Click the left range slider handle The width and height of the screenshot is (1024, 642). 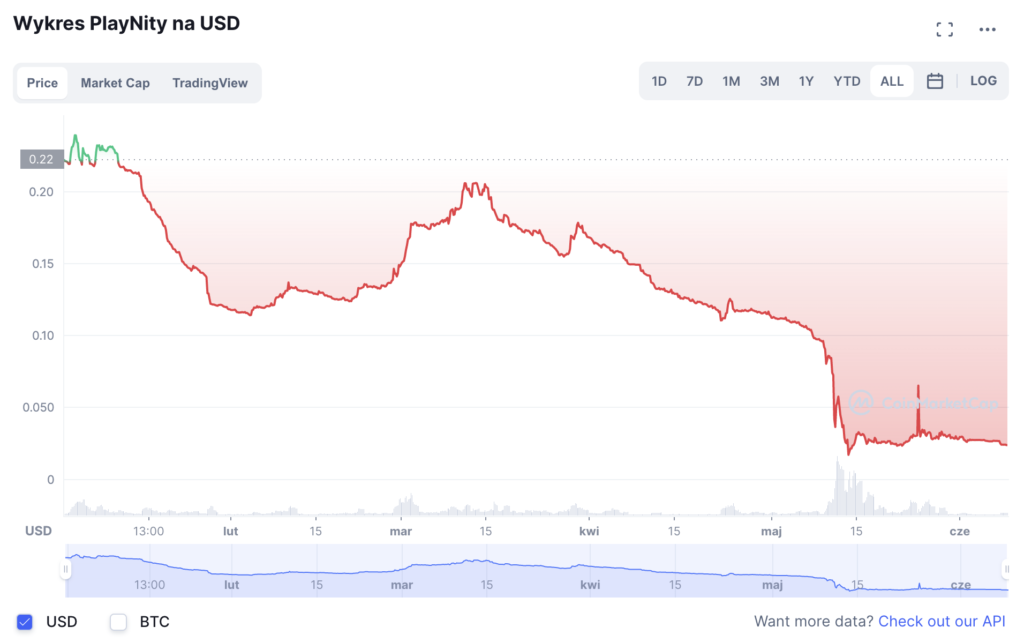(66, 569)
